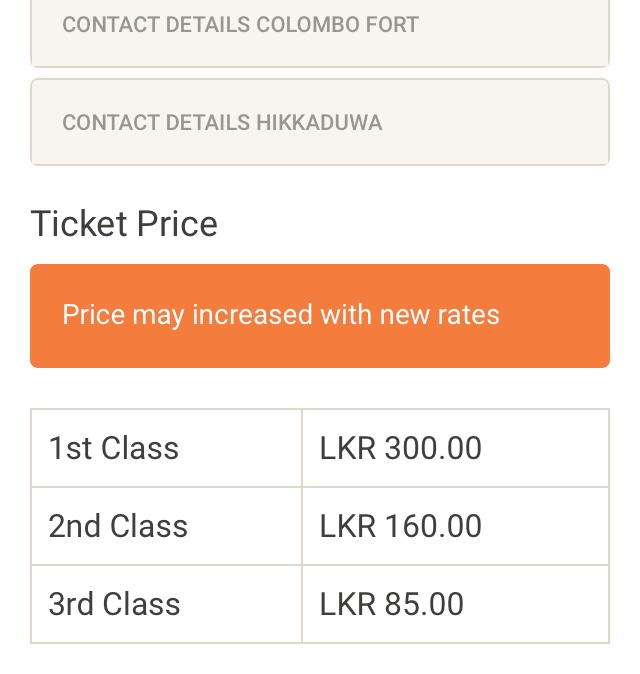Tap the "2nd Class" label text
Viewport: 640px width, 674px height.
pos(118,526)
